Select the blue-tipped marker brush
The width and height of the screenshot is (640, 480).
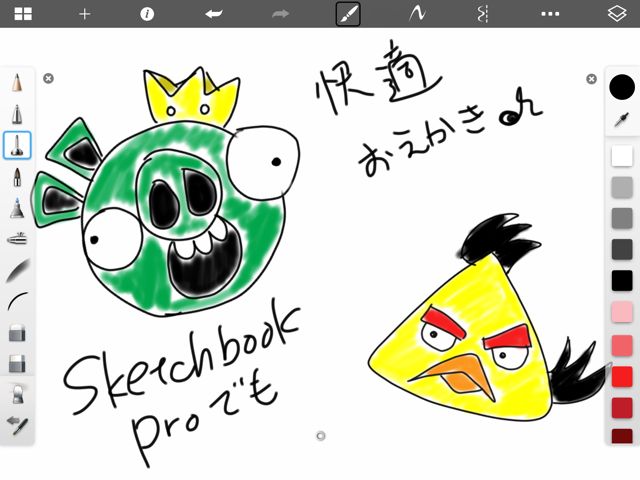tap(17, 208)
